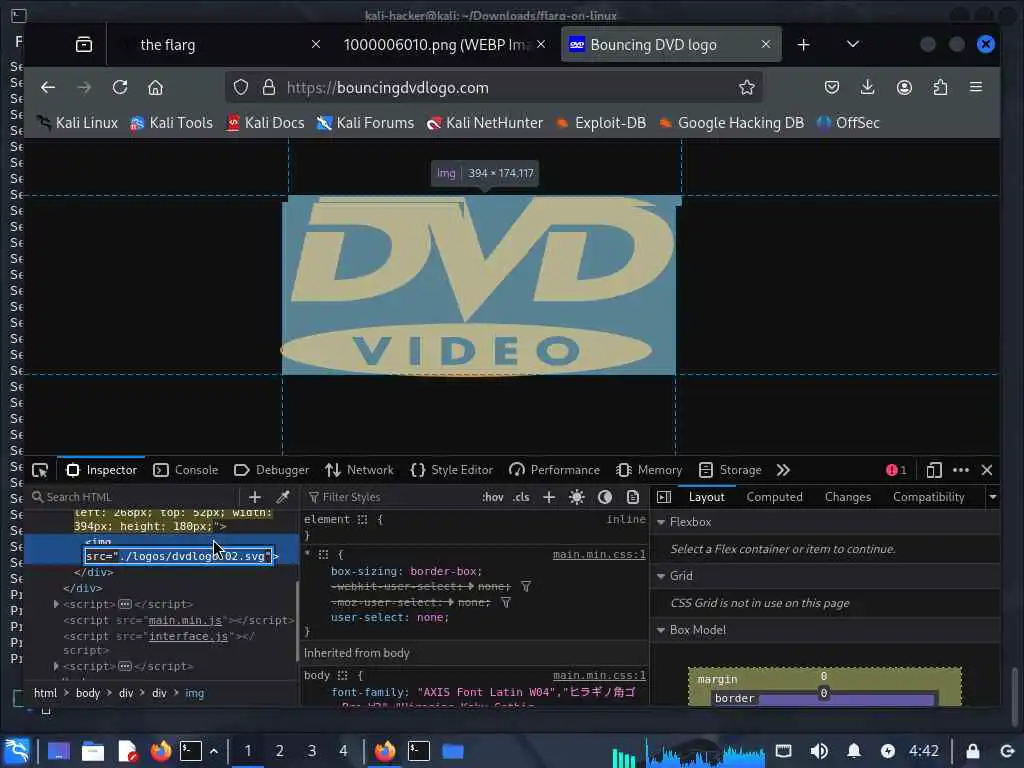Add a new style rule

click(x=549, y=497)
